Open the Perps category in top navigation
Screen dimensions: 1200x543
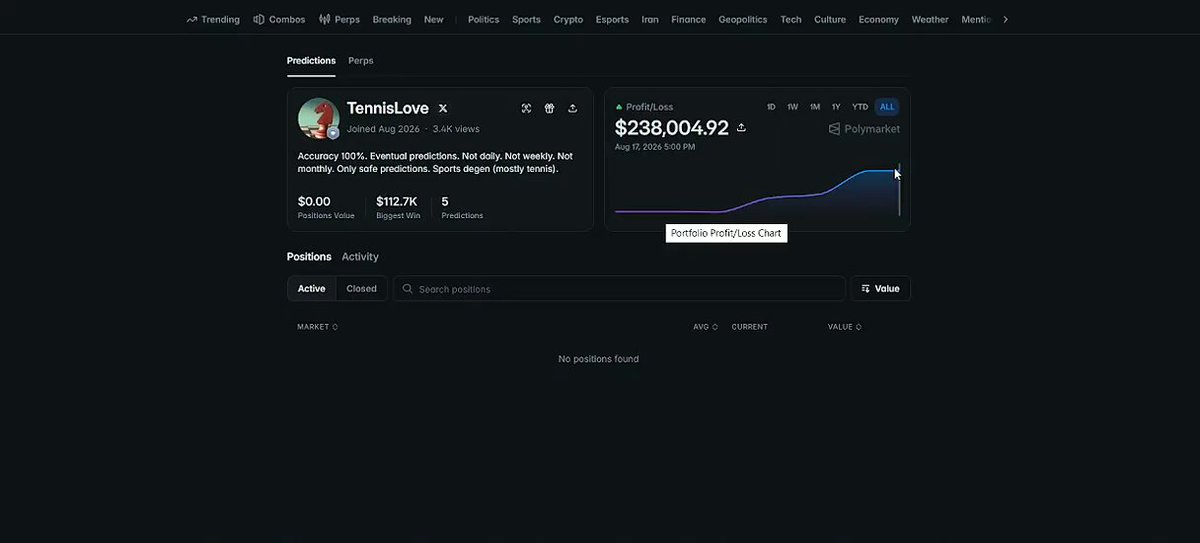(x=339, y=19)
